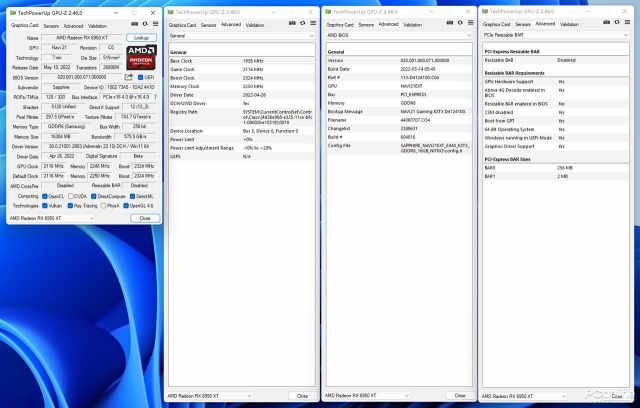Open Validation tab in the PCIe Resizable BAR window
Image resolution: width=640 pixels, height=408 pixels.
click(x=569, y=24)
